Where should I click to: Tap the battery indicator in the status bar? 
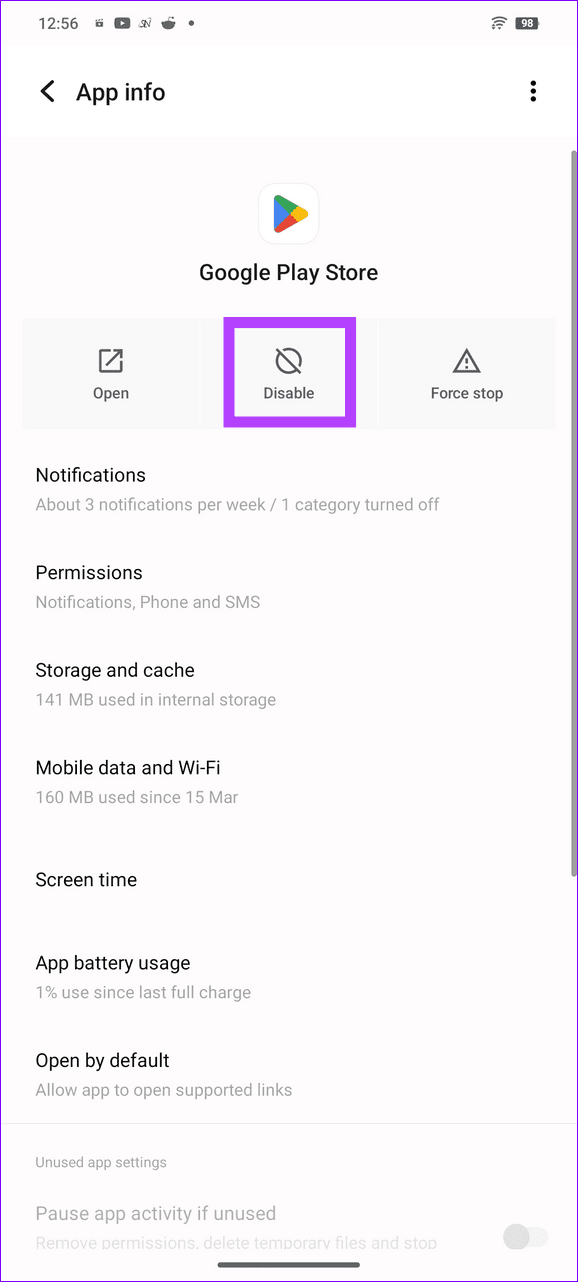point(529,22)
